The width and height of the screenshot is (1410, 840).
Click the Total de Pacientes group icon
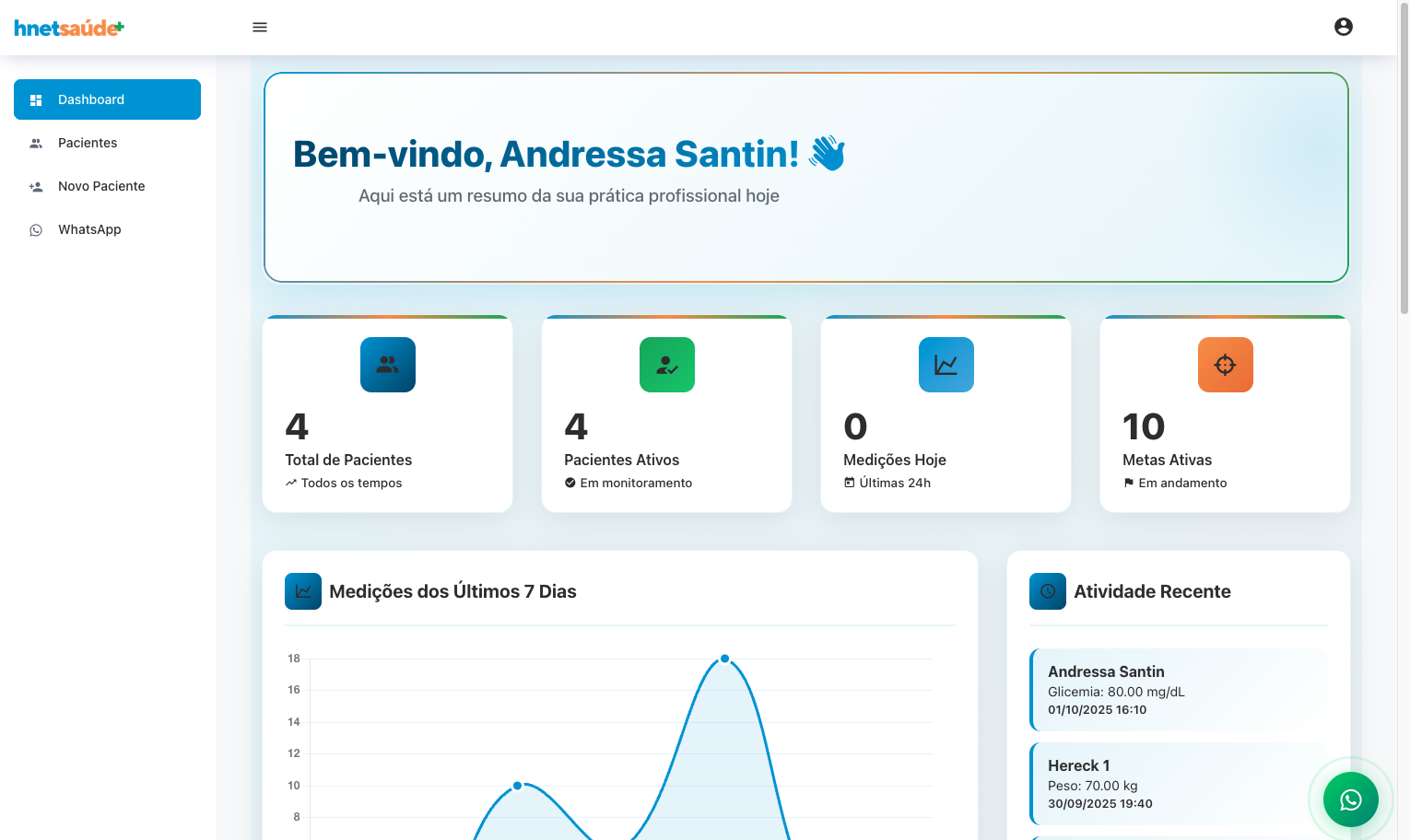pyautogui.click(x=387, y=365)
